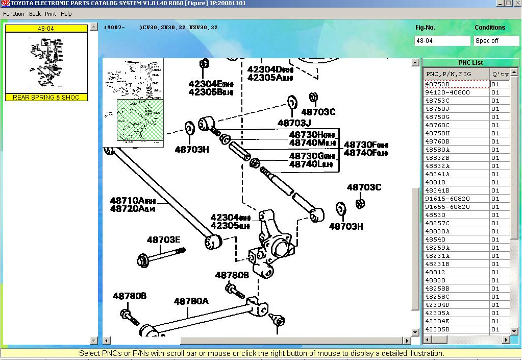Screen dimensions: 523x360
Task: Click up arrow of thumbnail panel scrollbar
Action: click(94, 26)
